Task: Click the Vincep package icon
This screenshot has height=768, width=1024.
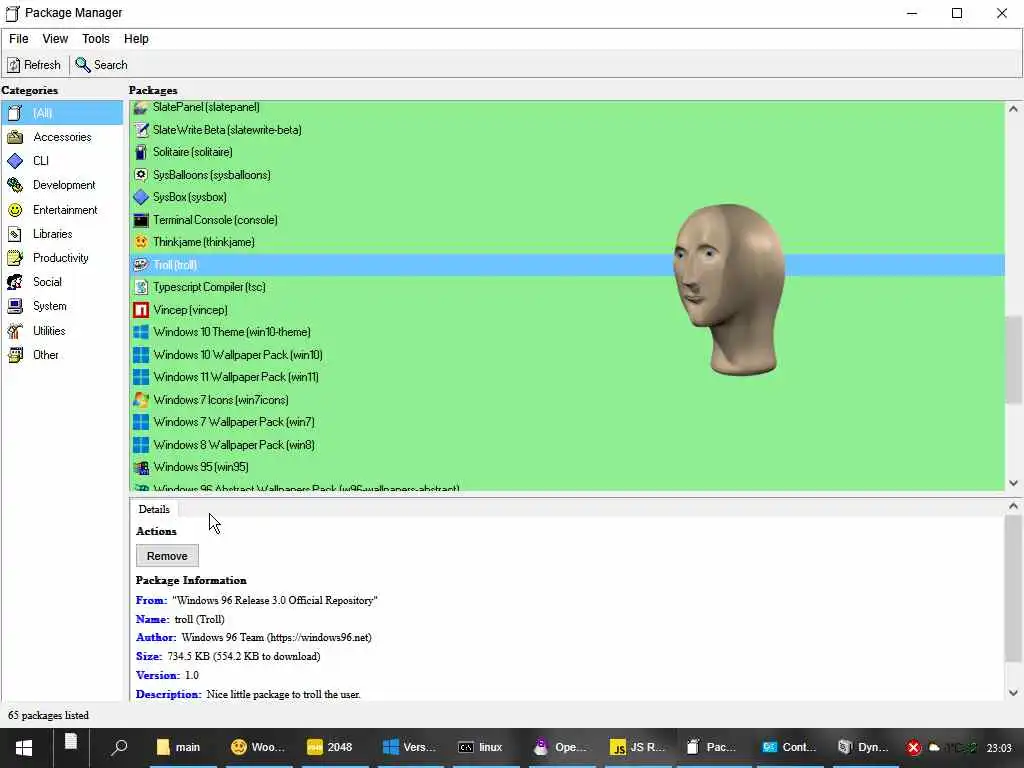Action: point(141,310)
